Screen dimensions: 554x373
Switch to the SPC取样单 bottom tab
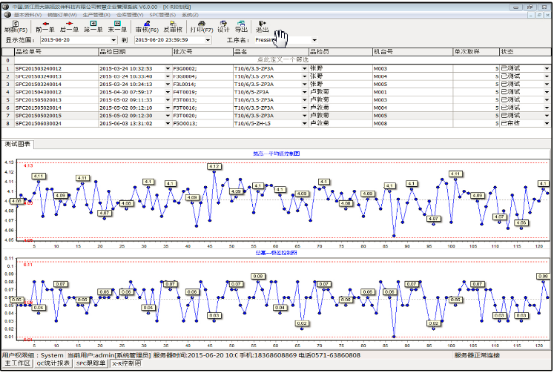pyautogui.click(x=91, y=363)
